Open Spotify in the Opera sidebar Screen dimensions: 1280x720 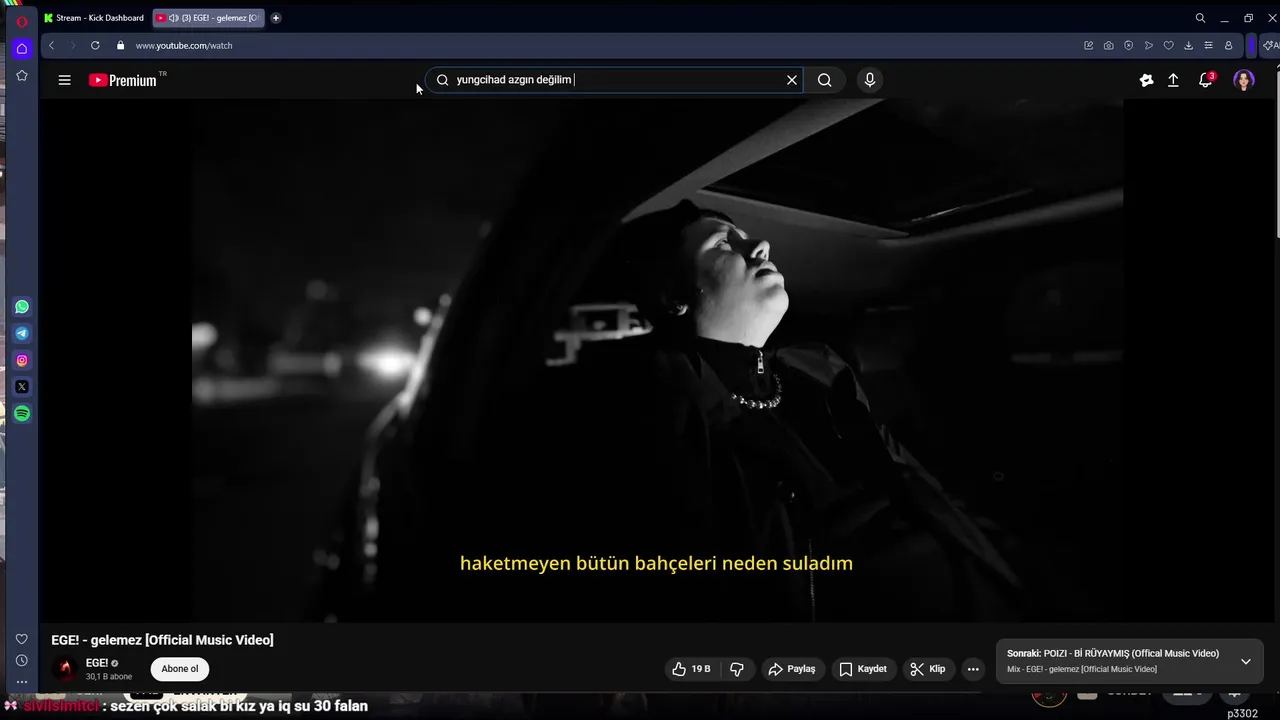[22, 413]
